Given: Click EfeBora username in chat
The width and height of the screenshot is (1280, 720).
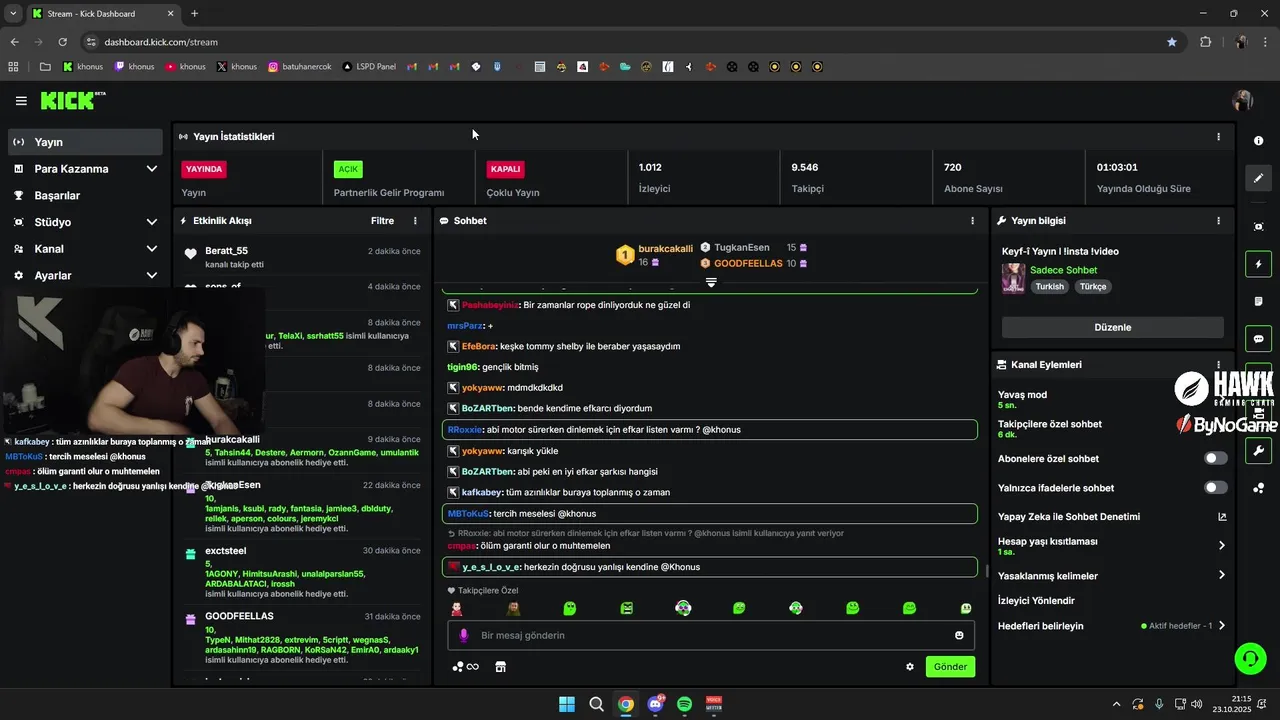Looking at the screenshot, I should tap(478, 346).
